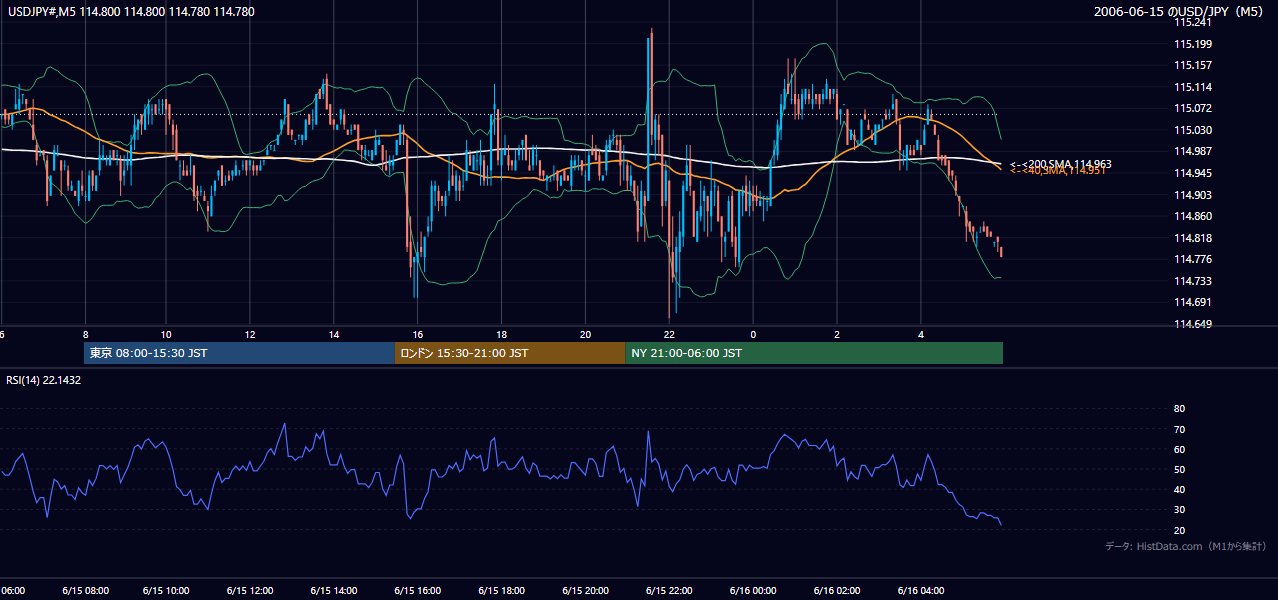Viewport: 1278px width, 600px height.
Task: Click the '2006-06-15 のUSD/JPY (M5)' heading
Action: click(1180, 12)
